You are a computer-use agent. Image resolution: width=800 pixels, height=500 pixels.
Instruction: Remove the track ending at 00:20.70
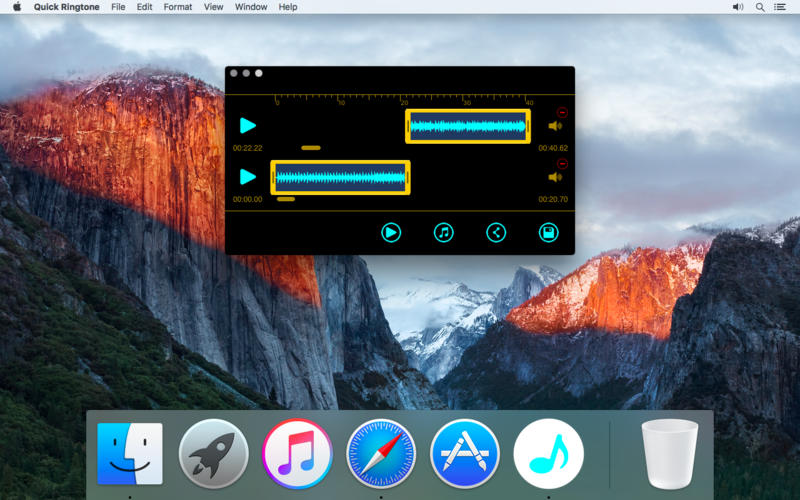click(x=562, y=164)
